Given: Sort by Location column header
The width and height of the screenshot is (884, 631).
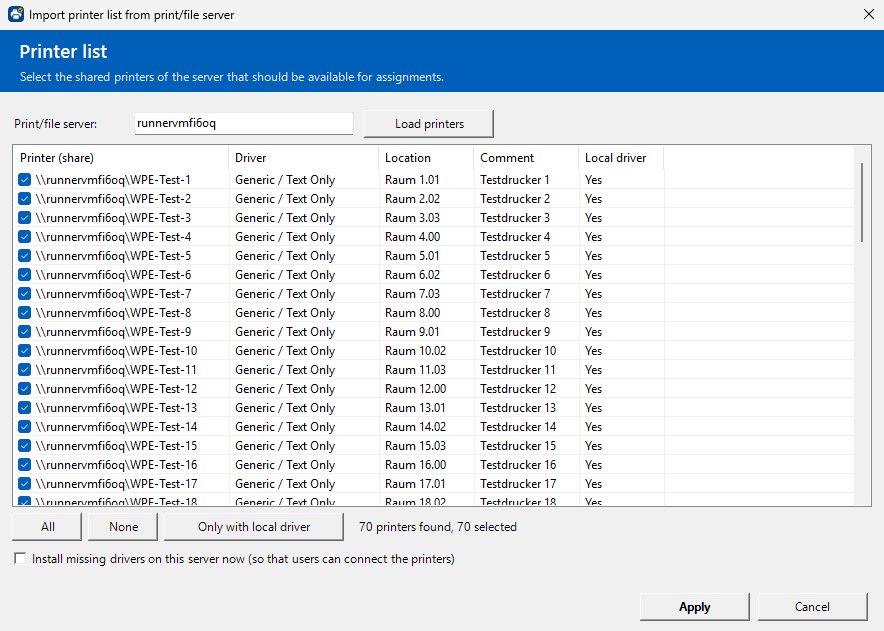Looking at the screenshot, I should tap(426, 158).
